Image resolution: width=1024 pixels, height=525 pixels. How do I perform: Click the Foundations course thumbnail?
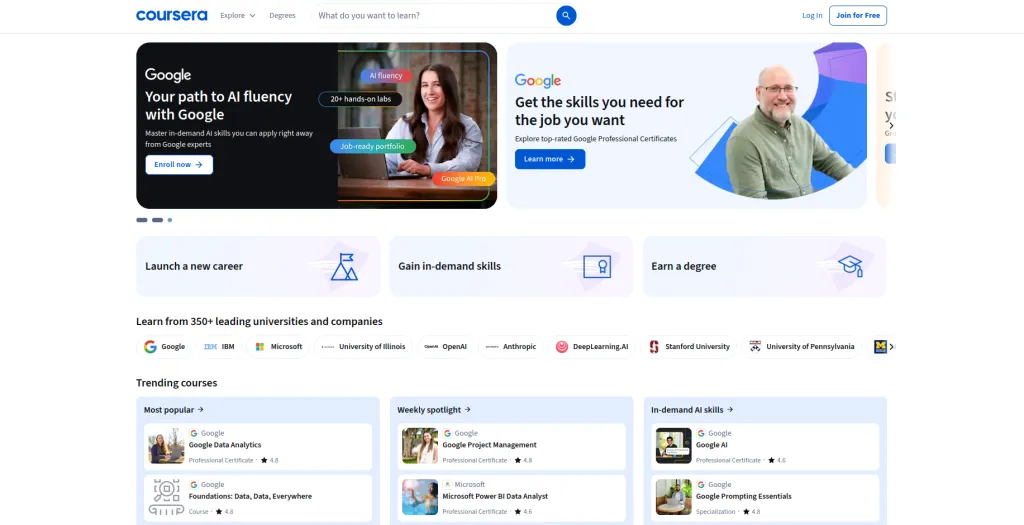166,497
